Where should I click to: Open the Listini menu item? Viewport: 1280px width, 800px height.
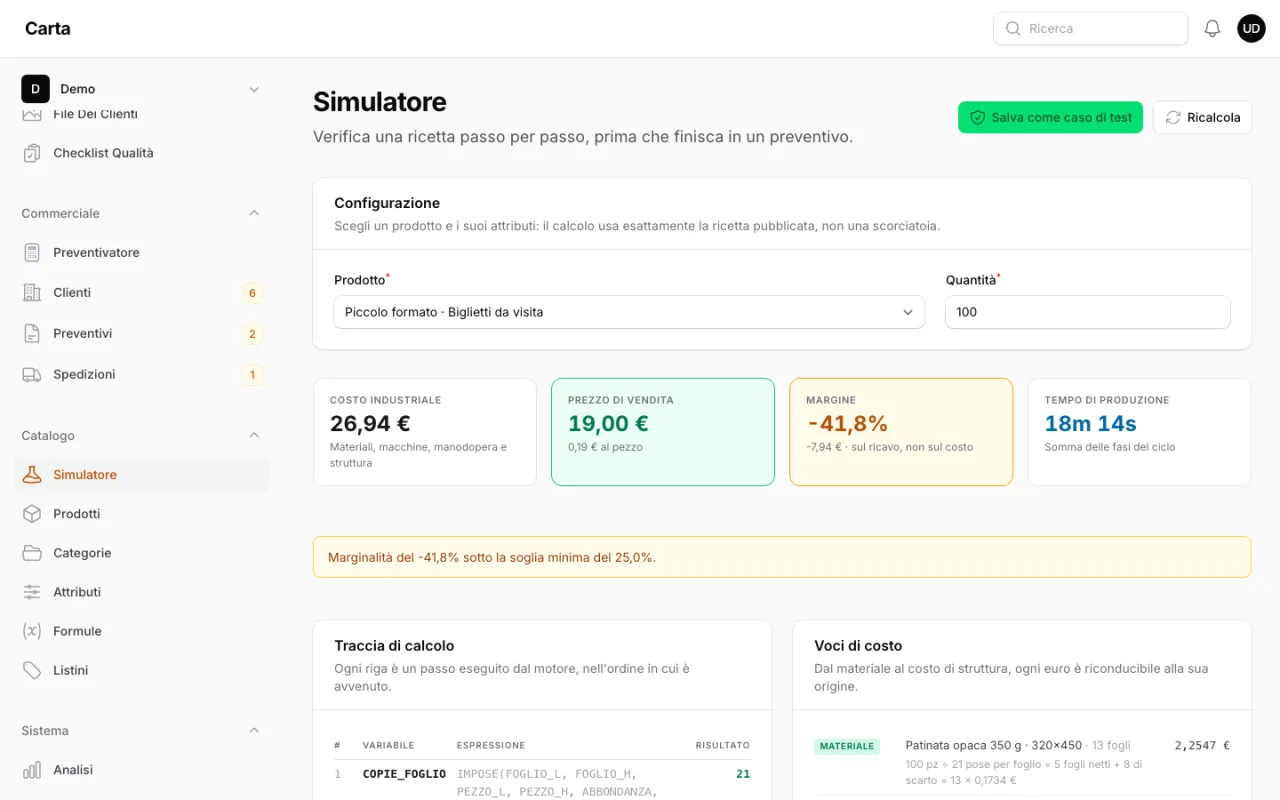click(x=142, y=670)
